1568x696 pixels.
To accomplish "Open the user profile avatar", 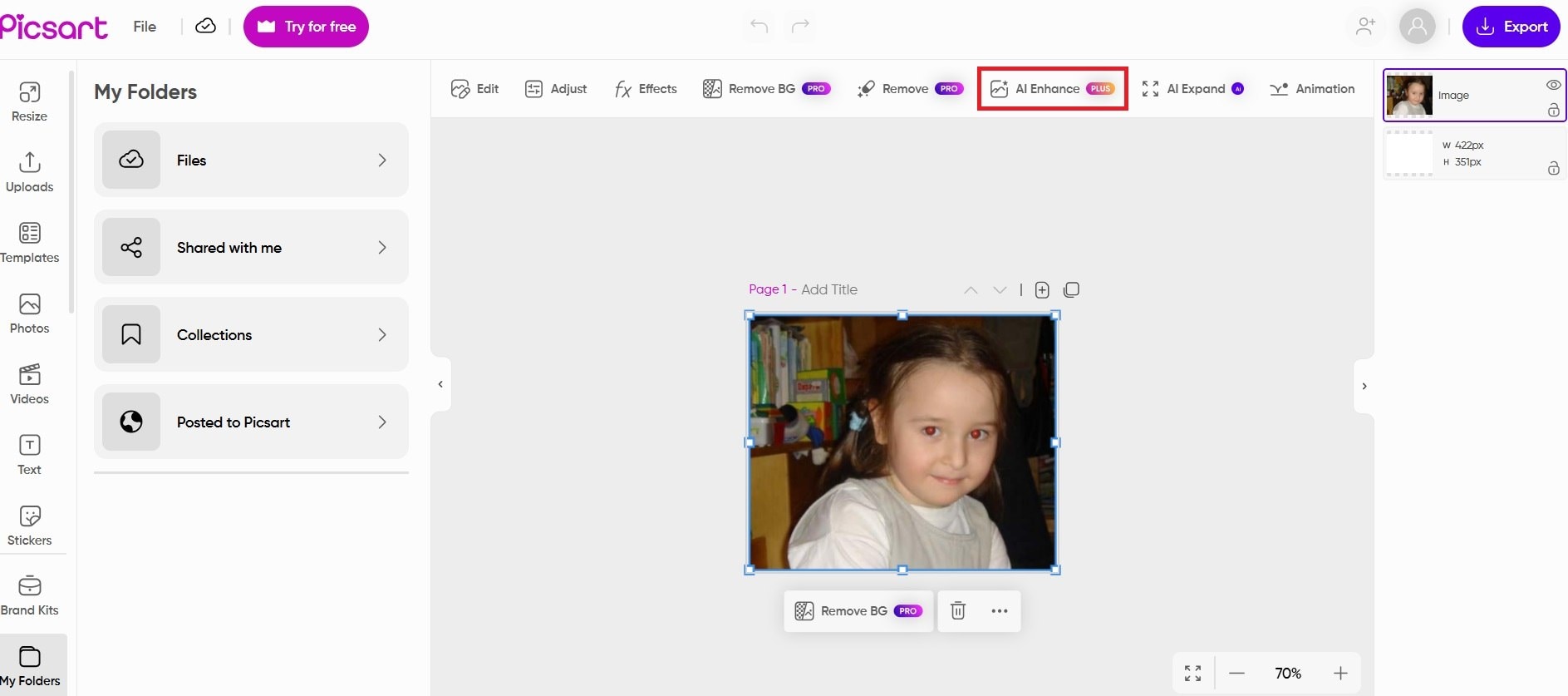I will [1418, 27].
